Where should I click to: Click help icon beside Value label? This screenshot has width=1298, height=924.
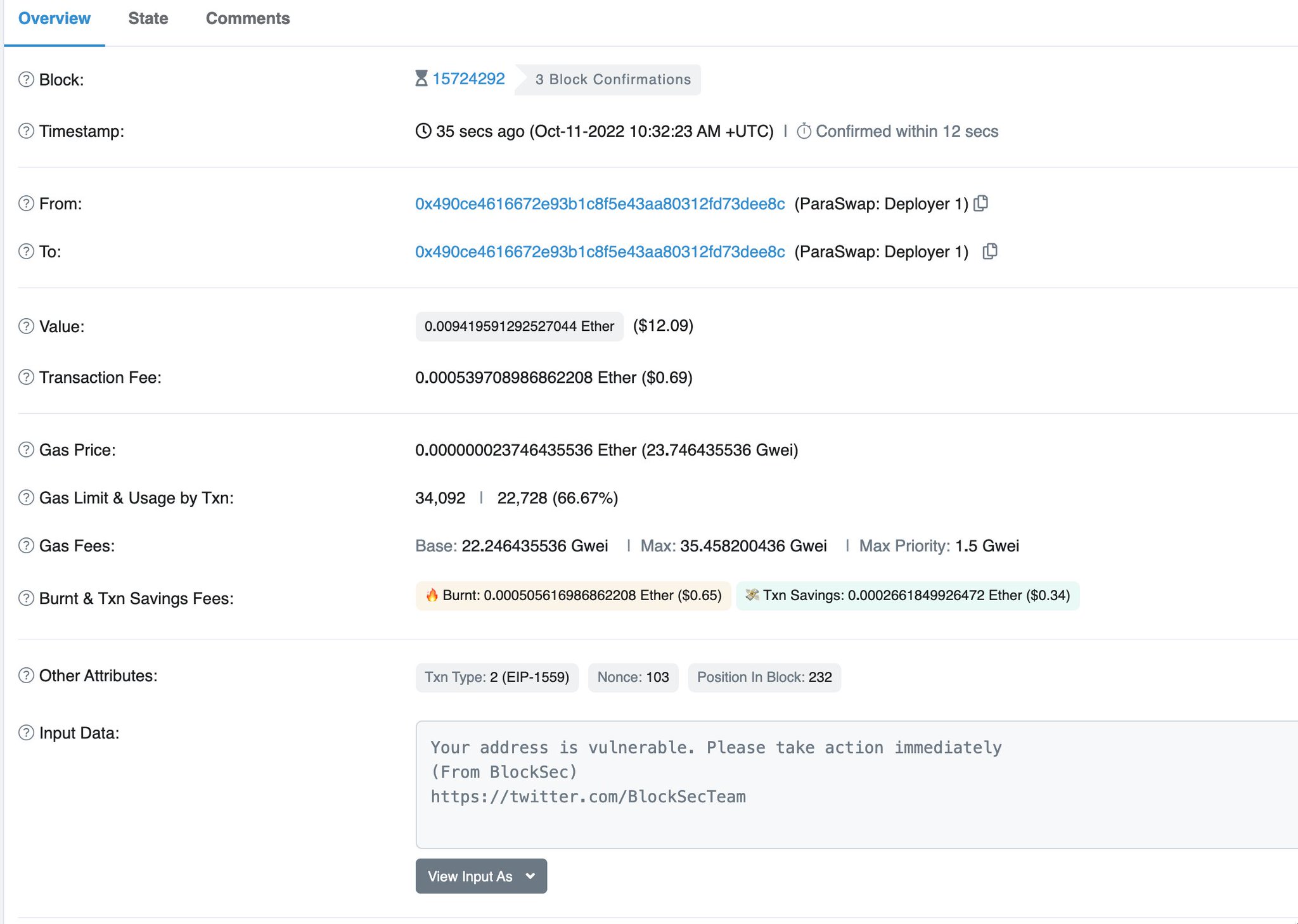(x=26, y=326)
